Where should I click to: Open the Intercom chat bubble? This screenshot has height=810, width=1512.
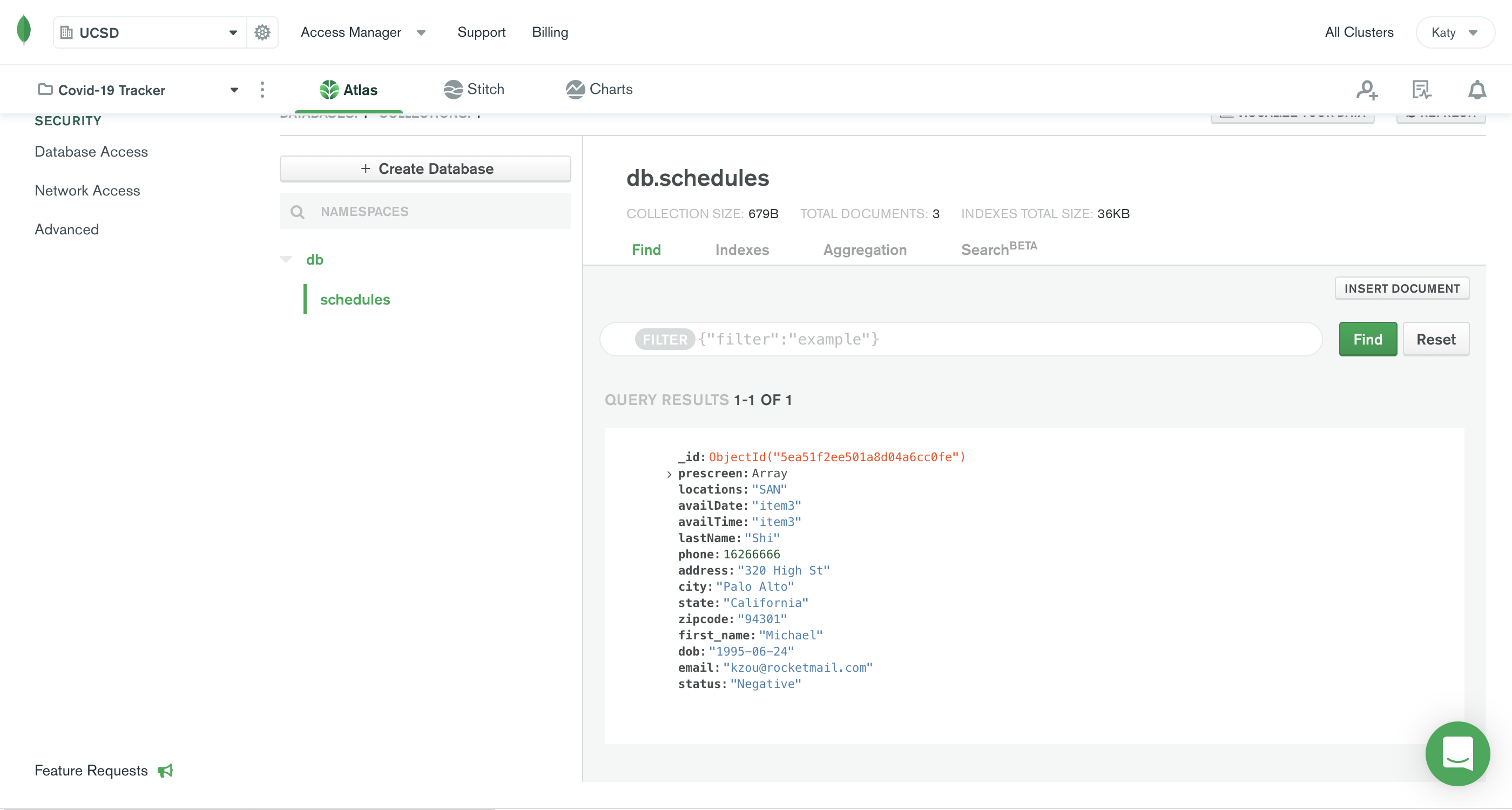(x=1457, y=753)
